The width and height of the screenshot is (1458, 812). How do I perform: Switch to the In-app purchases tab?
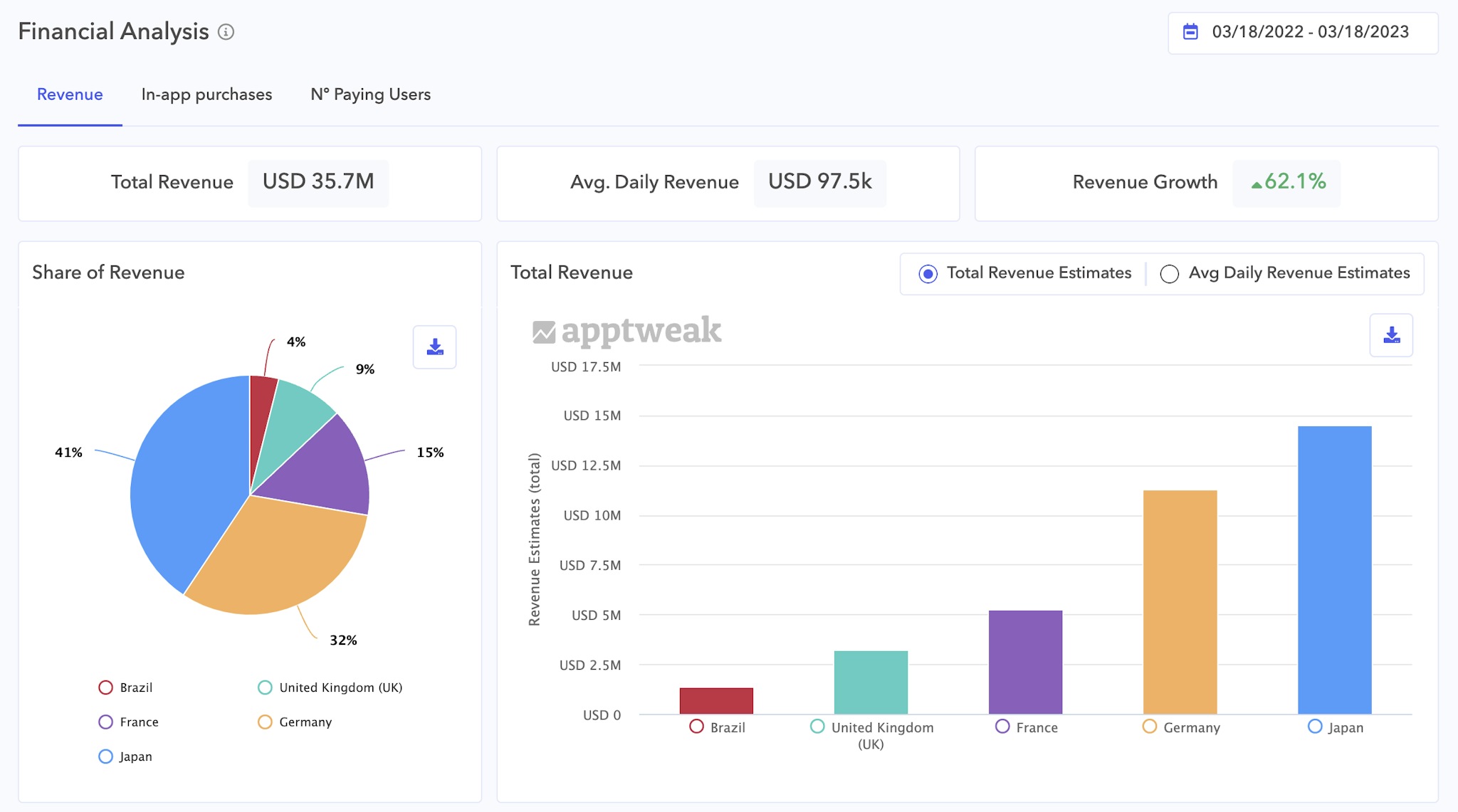click(206, 94)
